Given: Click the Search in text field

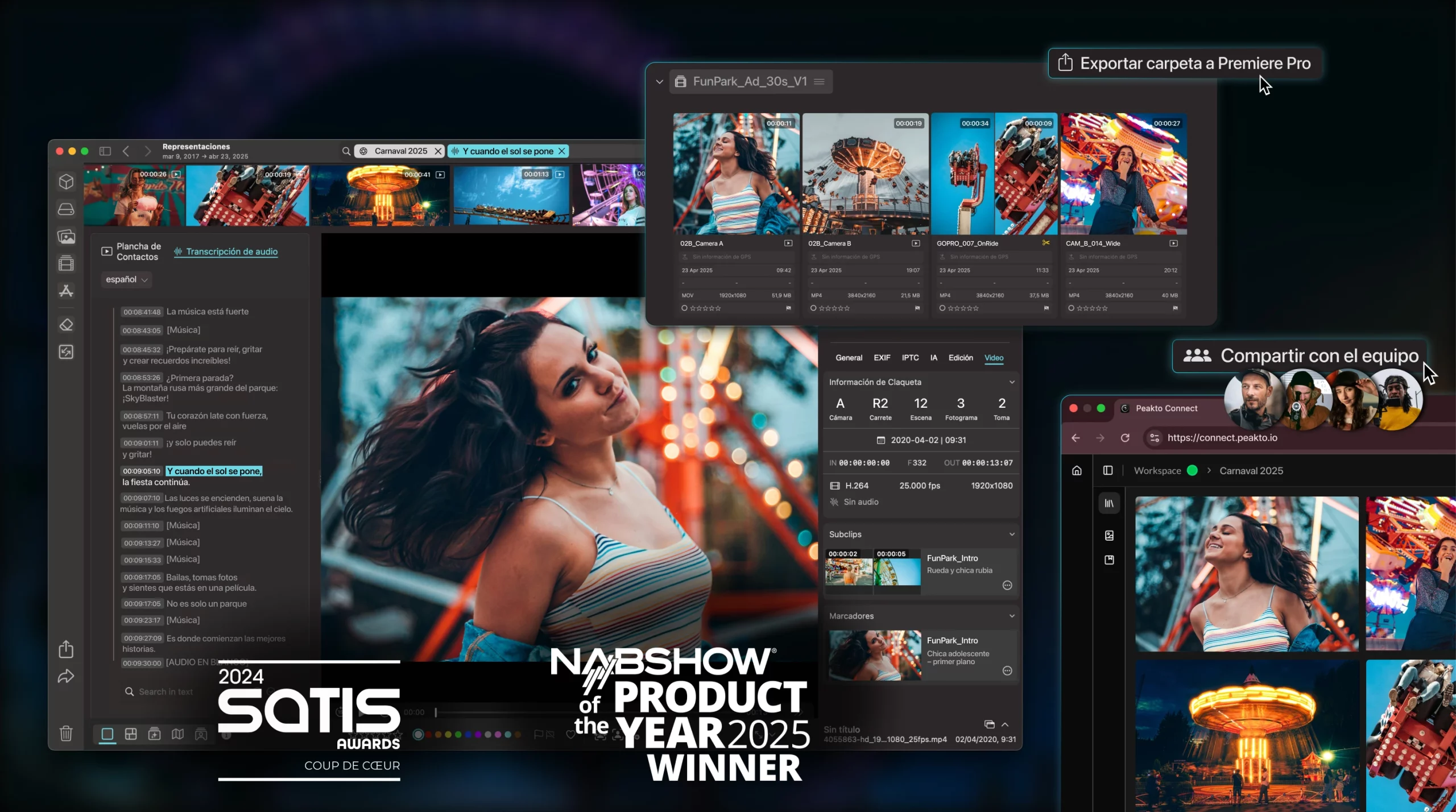Looking at the screenshot, I should (166, 691).
